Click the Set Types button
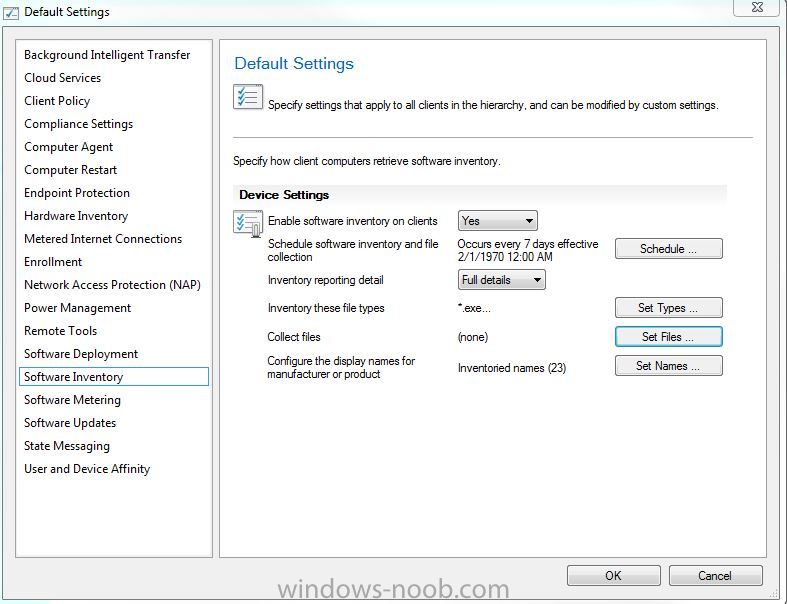 (669, 307)
